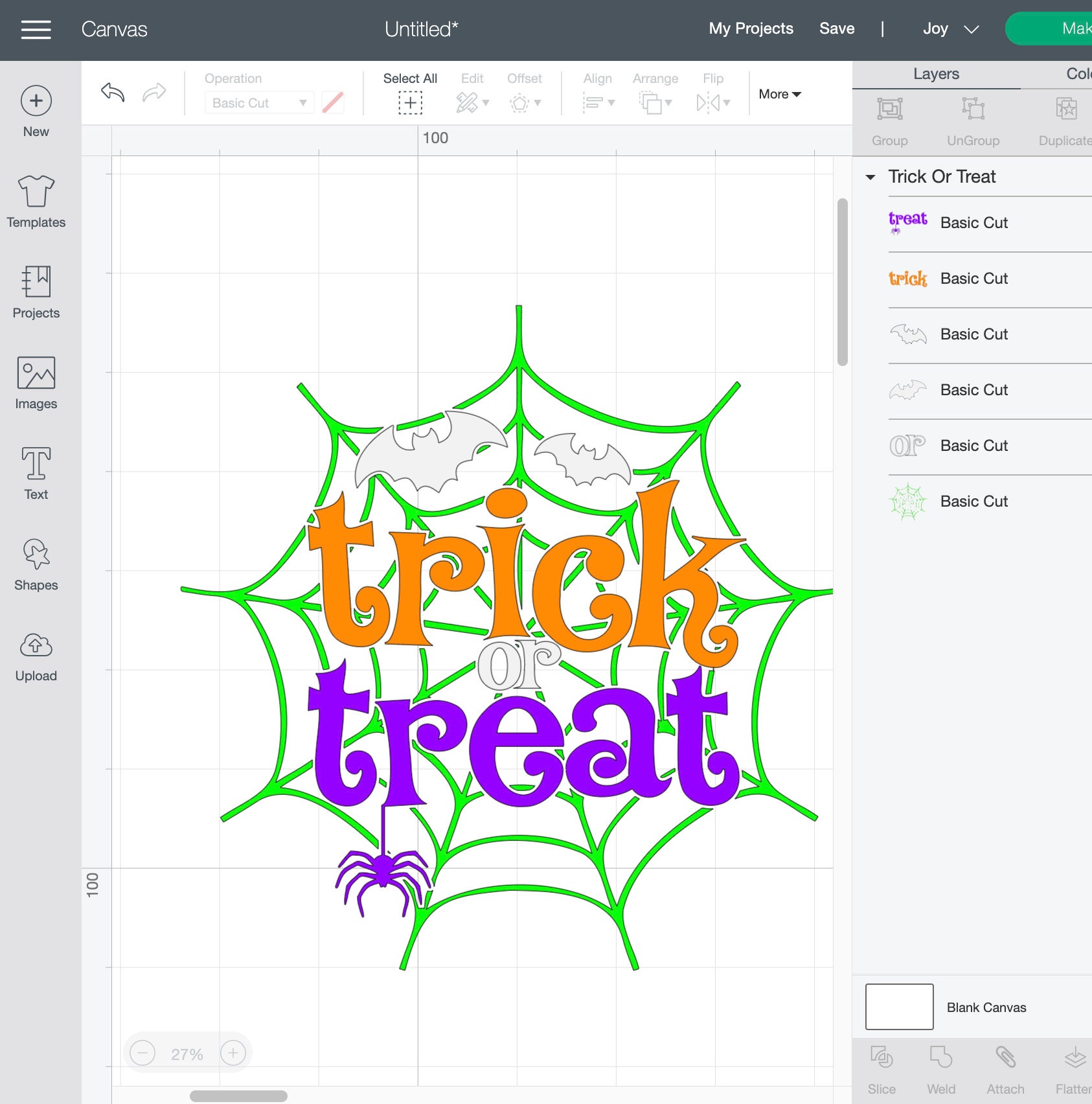Expand the More toolbar menu
The width and height of the screenshot is (1092, 1104).
click(x=780, y=94)
